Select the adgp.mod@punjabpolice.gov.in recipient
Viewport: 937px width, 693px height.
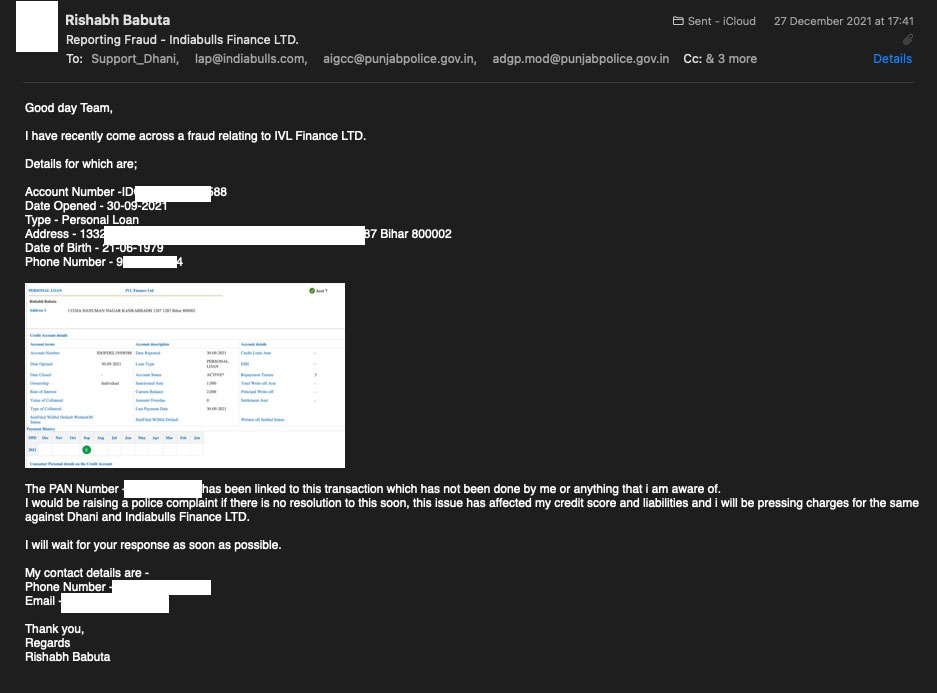coord(580,59)
